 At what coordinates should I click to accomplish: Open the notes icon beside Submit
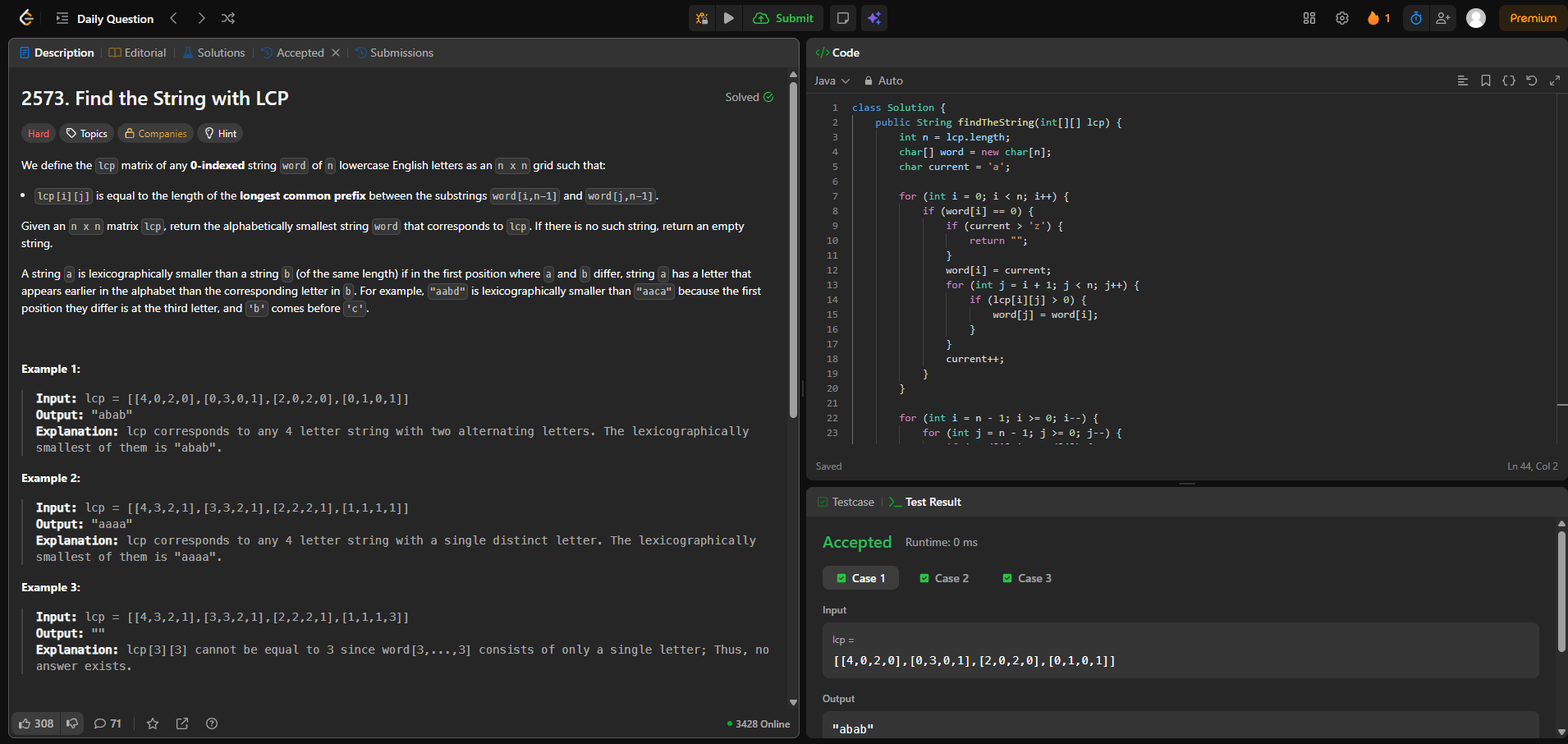[x=842, y=18]
